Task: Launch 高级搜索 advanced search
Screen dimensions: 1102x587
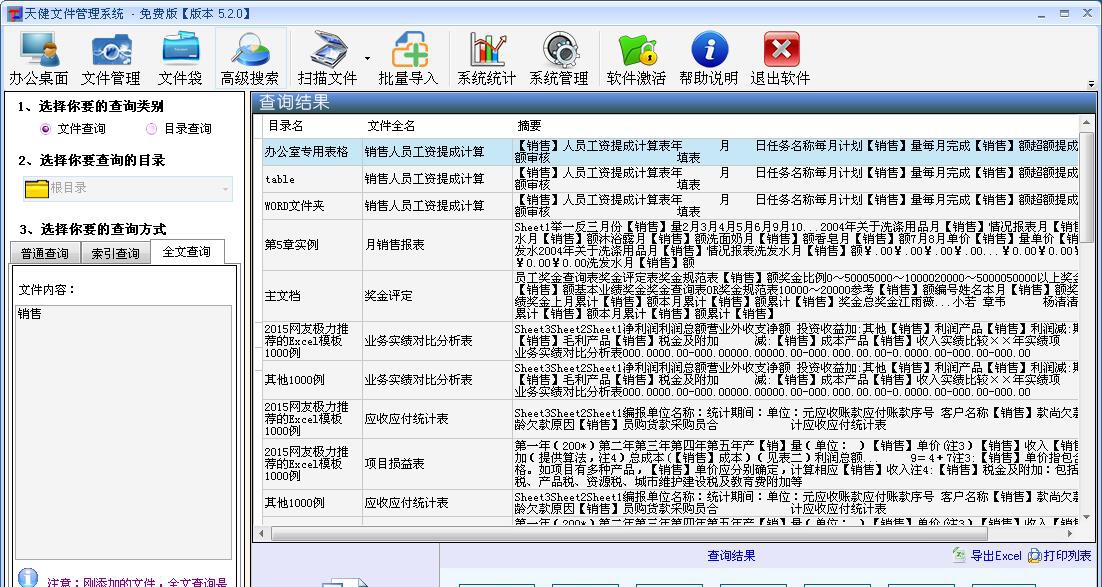Action: [x=250, y=55]
